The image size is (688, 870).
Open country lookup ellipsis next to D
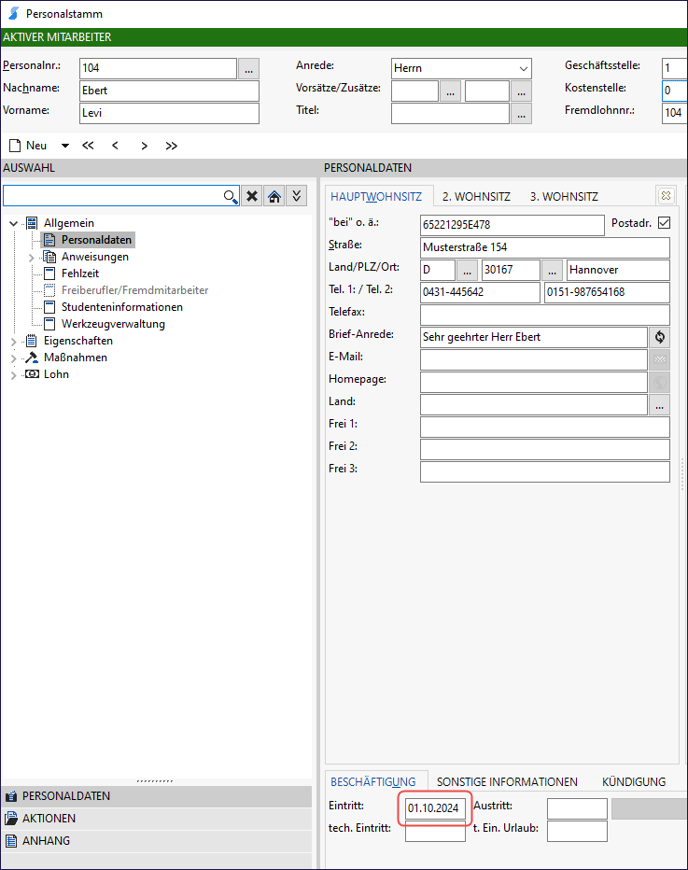467,270
